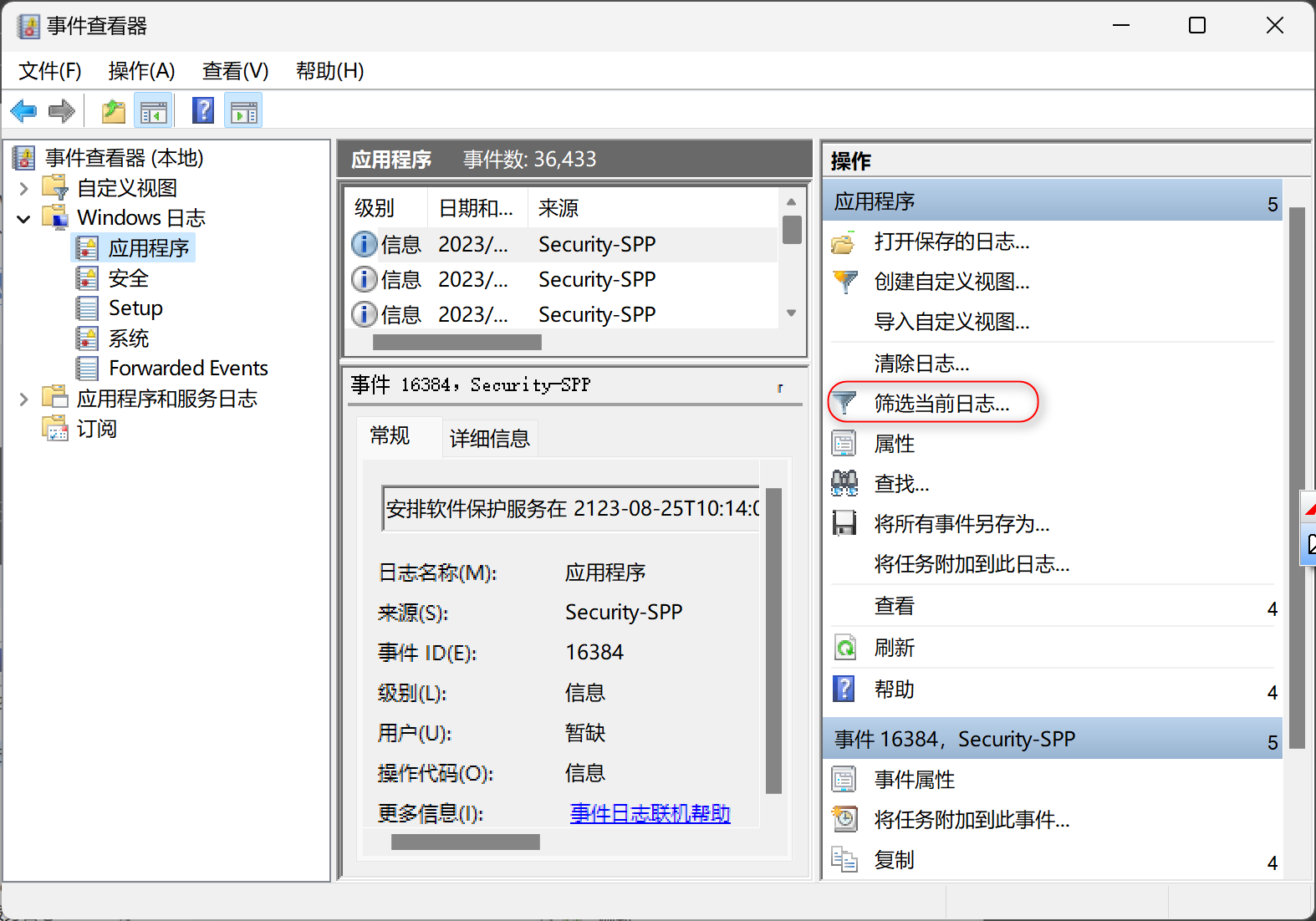Click the 事件属性 icon
The height and width of the screenshot is (921, 1316).
(844, 780)
